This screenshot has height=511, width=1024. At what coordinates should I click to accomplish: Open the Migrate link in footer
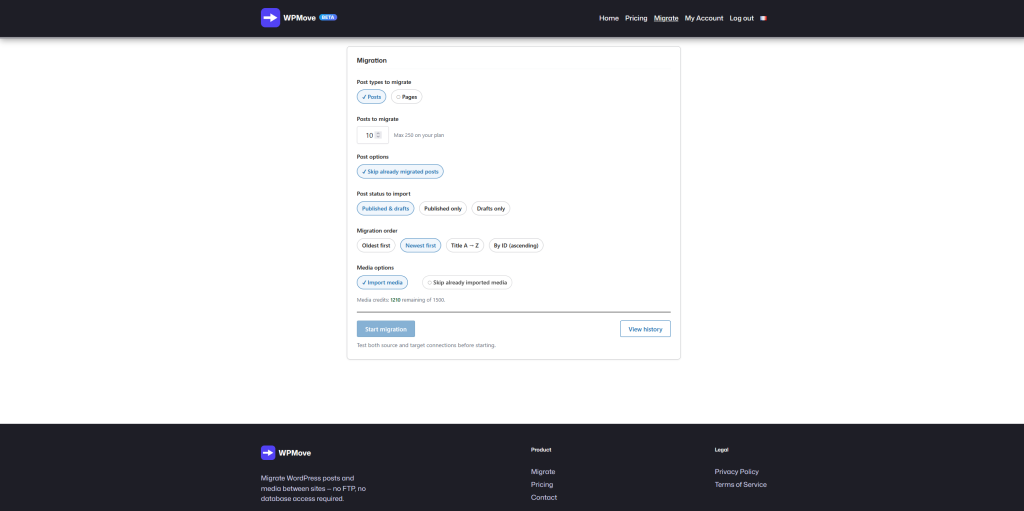[x=543, y=472]
